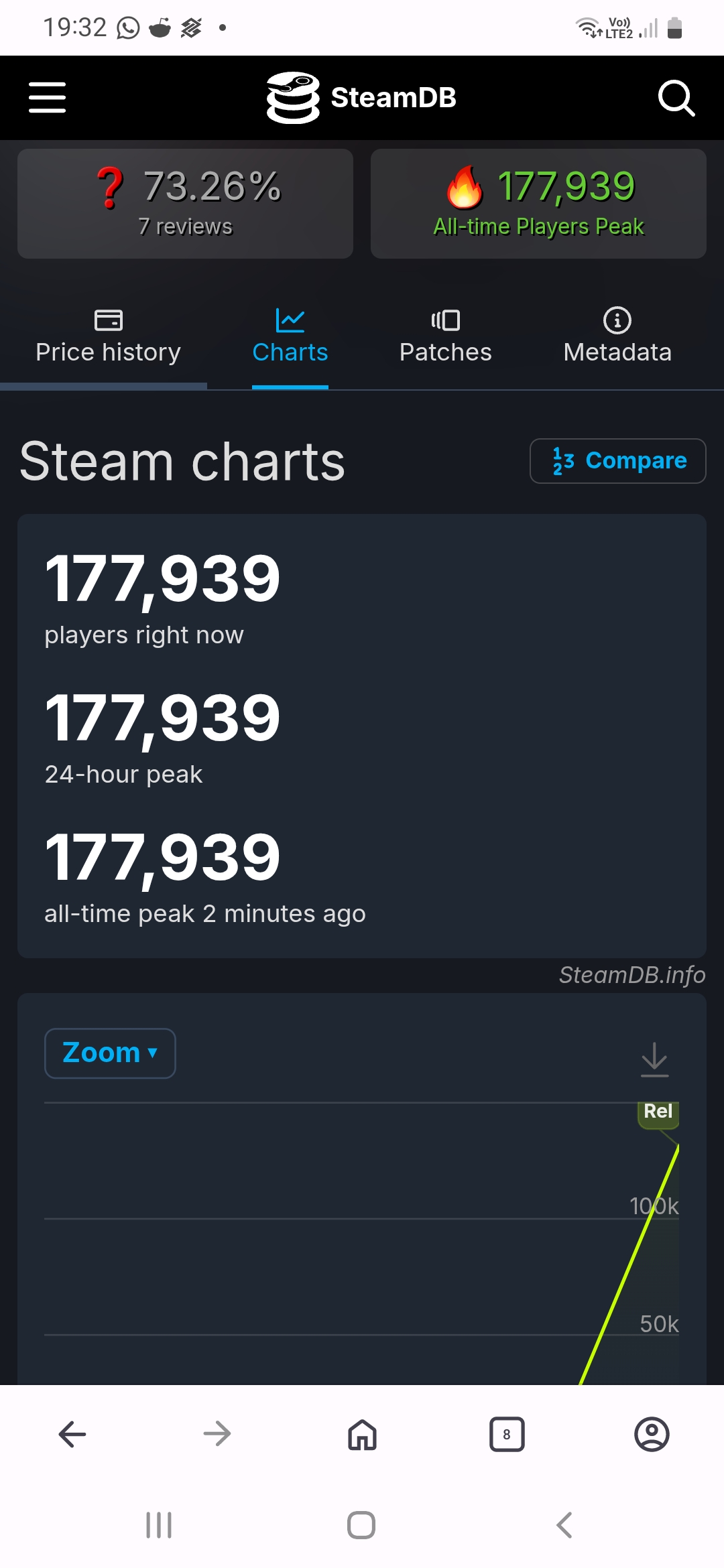Click the SteamDB.info watermark text
Viewport: 724px width, 1568px height.
tap(632, 975)
